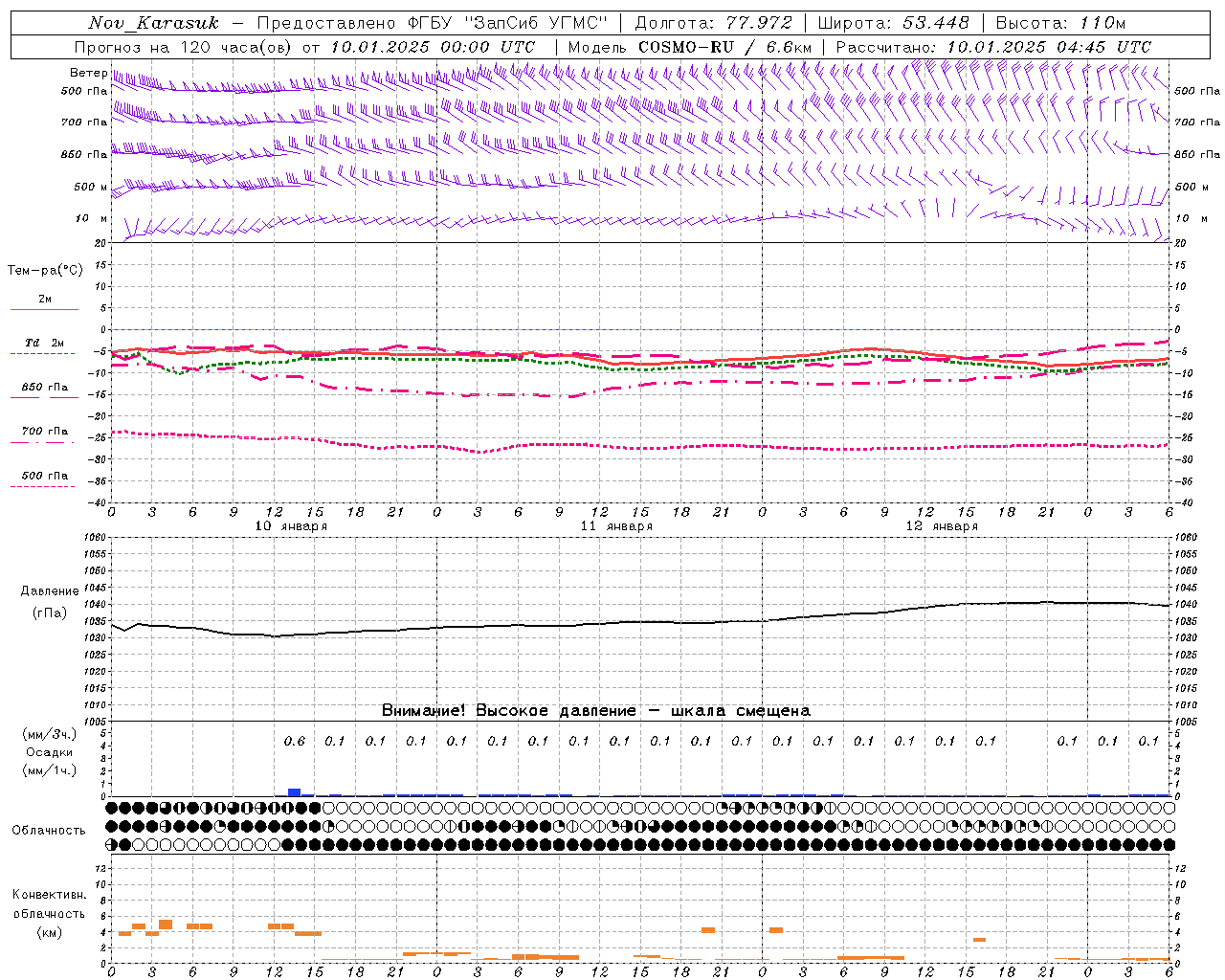Click the (мм/1ч.) precipitation unit label
Screen dimensions: 1225x980
pyautogui.click(x=50, y=770)
